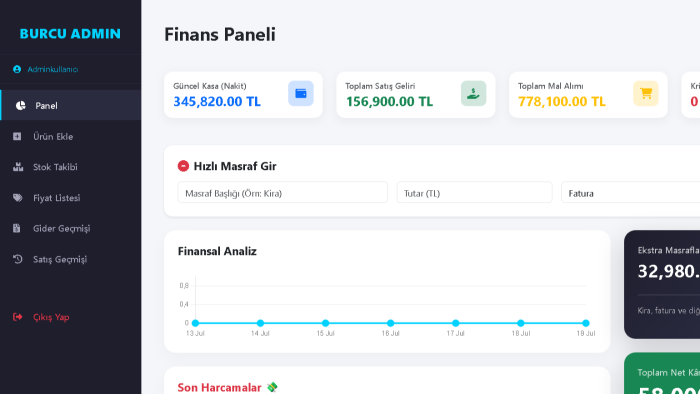Select the 16 Jul chart data point

(391, 323)
